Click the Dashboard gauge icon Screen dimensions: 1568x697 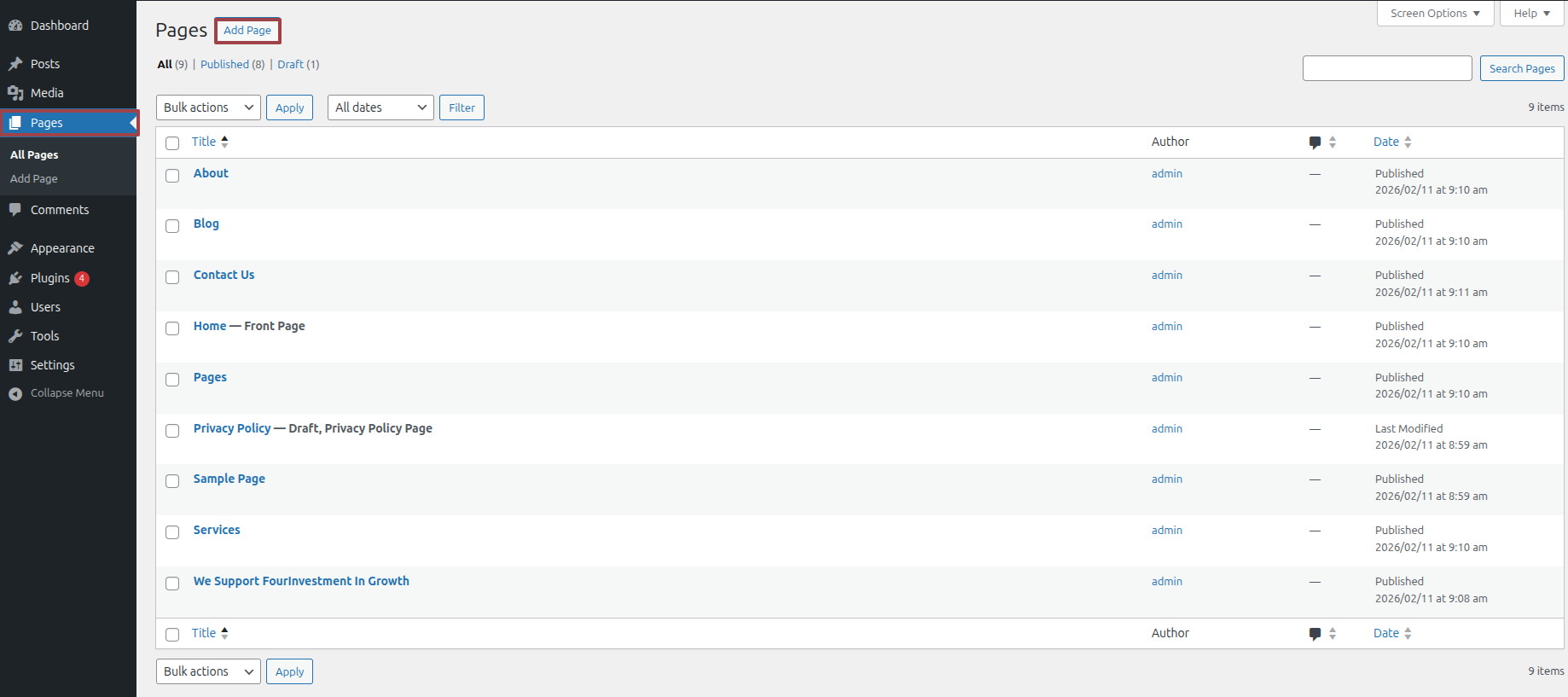point(15,26)
